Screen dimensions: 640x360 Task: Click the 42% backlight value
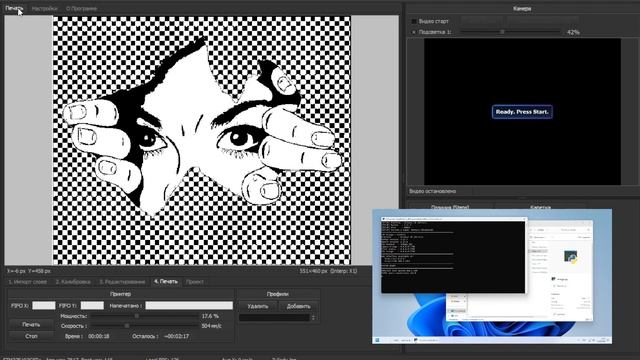pyautogui.click(x=573, y=32)
